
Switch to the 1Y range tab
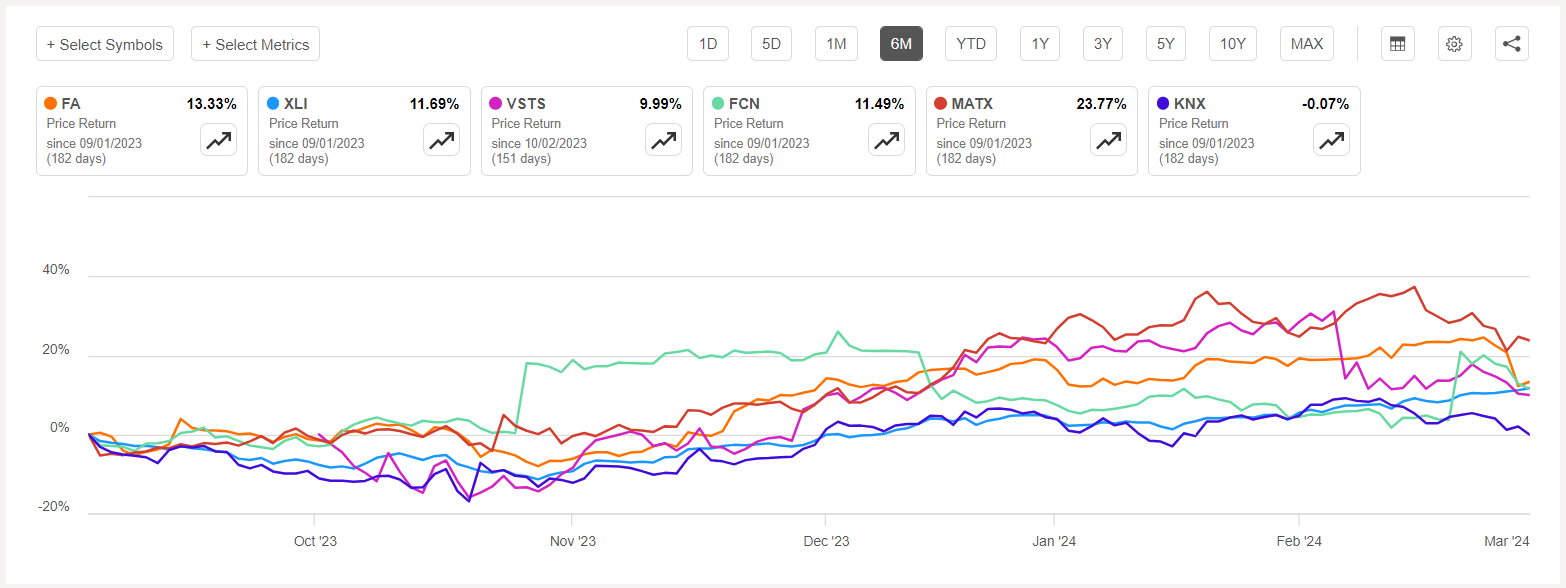1039,43
